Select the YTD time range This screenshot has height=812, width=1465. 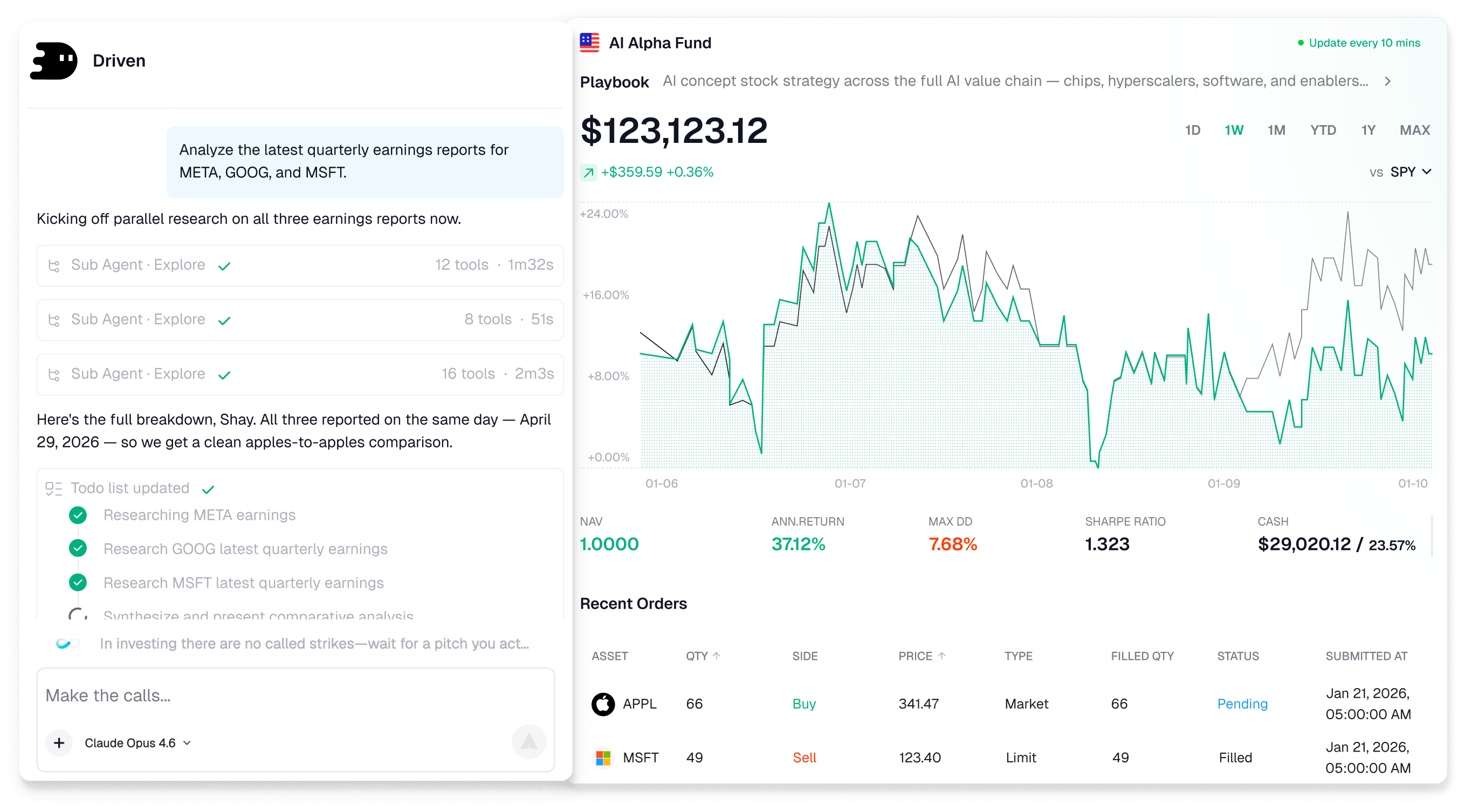(1323, 130)
